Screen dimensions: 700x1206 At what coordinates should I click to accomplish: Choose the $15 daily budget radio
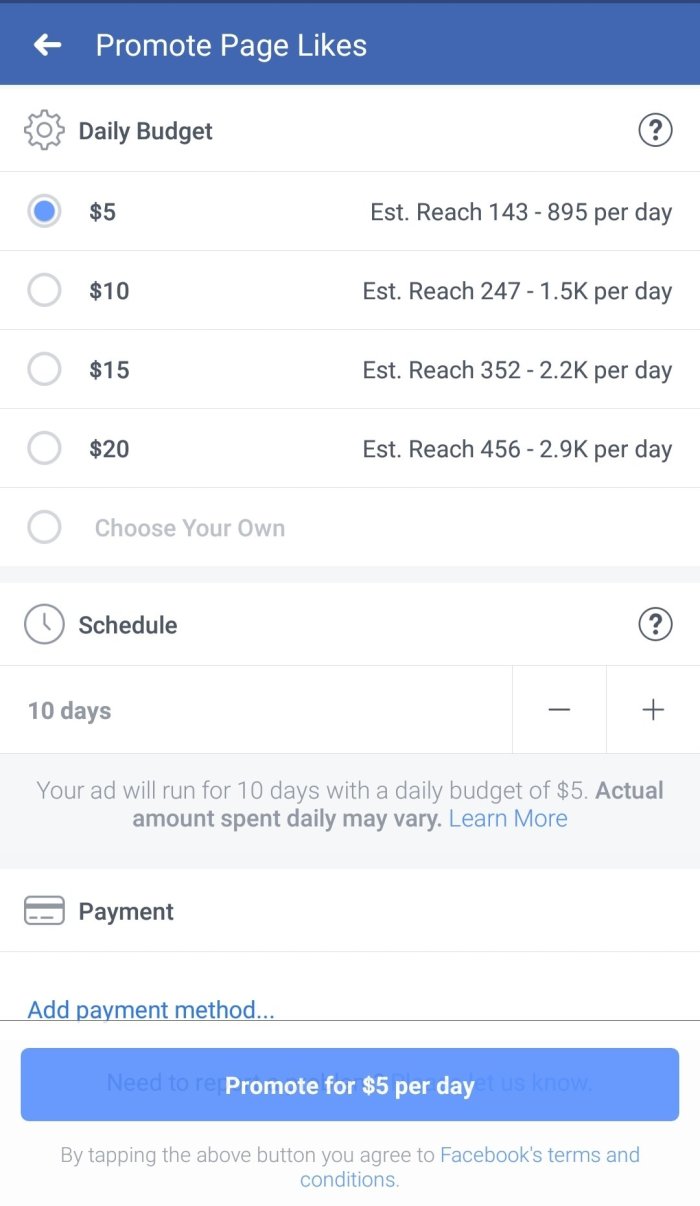[44, 370]
